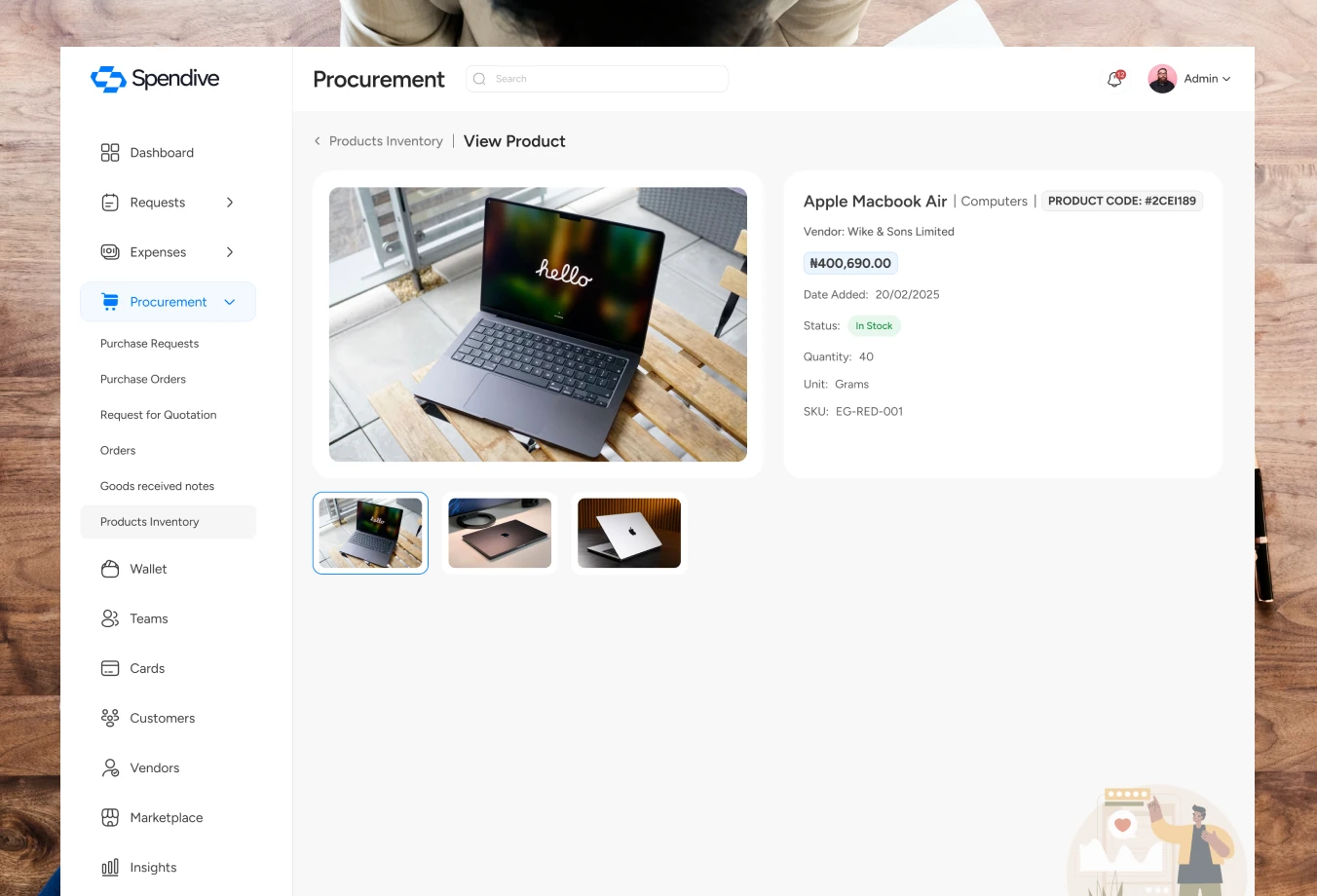Viewport: 1317px width, 896px height.
Task: Go to Orders in the sidebar
Action: click(118, 450)
